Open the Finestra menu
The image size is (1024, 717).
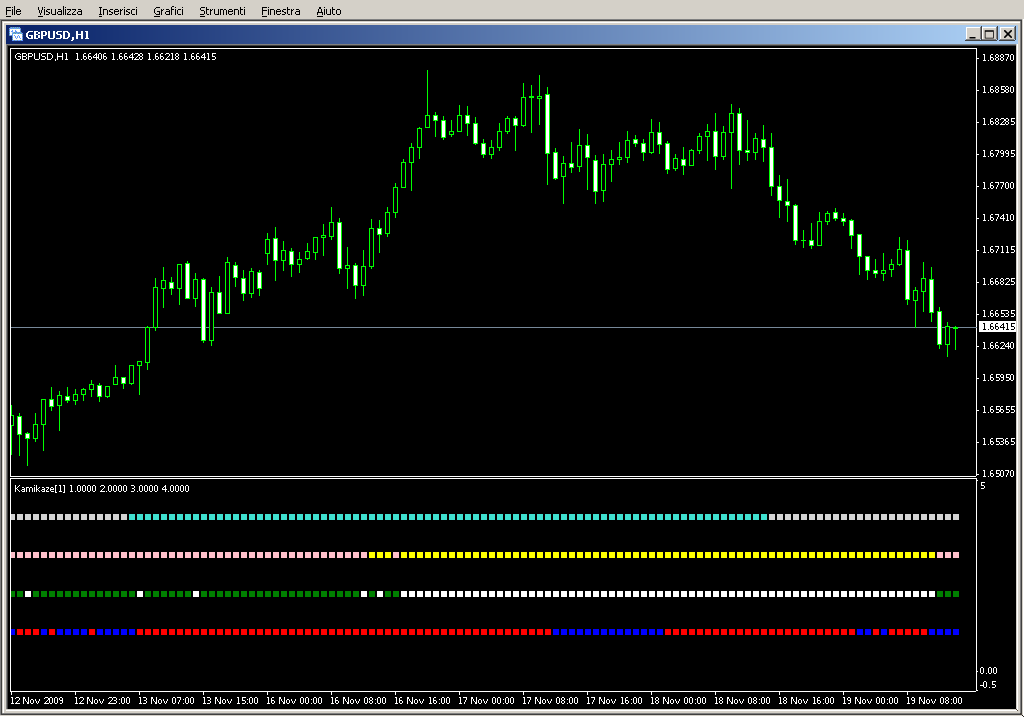pyautogui.click(x=280, y=11)
